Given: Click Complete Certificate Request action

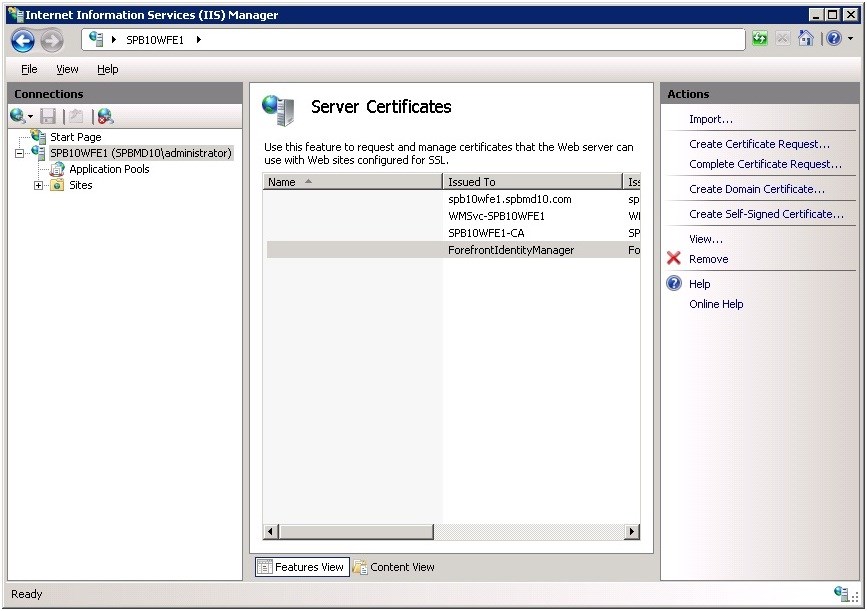Looking at the screenshot, I should pyautogui.click(x=765, y=164).
